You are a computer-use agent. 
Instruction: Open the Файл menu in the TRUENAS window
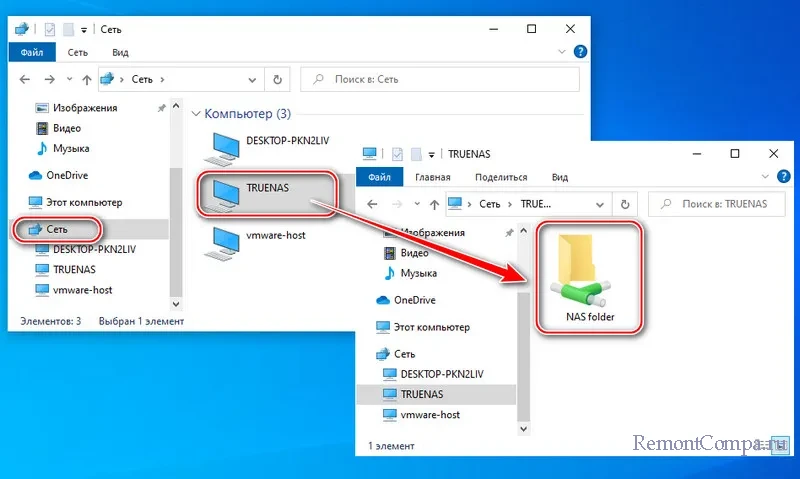(x=378, y=178)
